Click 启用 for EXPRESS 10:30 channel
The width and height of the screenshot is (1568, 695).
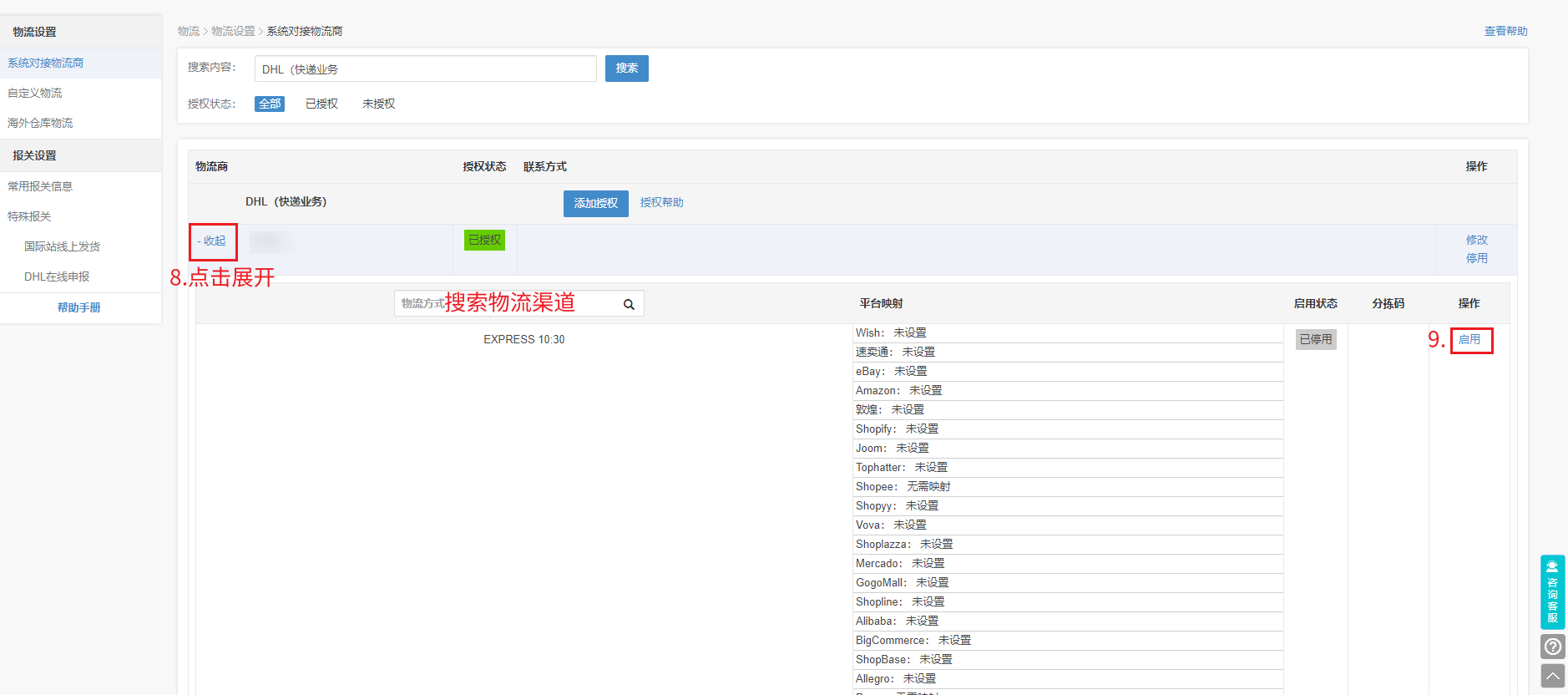pos(1469,339)
